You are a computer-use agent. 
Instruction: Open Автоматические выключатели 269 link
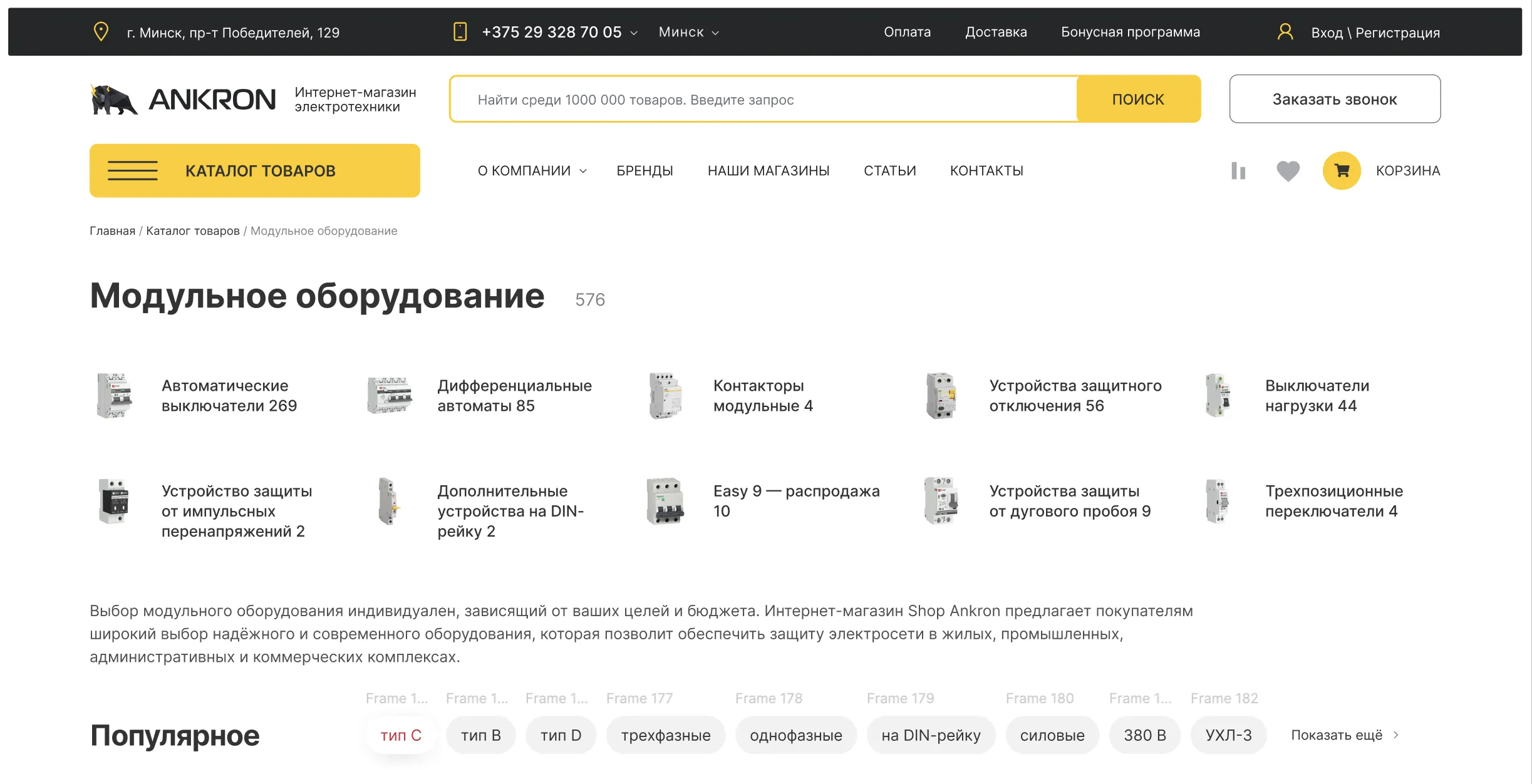point(229,396)
